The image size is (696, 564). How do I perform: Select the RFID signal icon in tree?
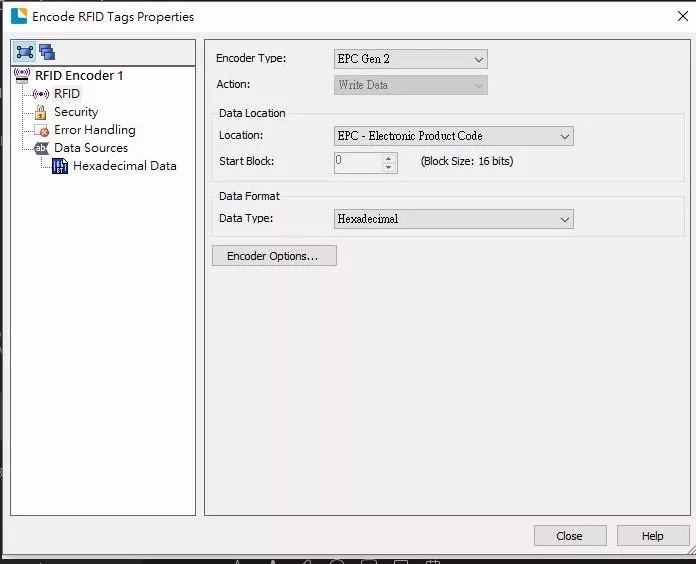41,94
